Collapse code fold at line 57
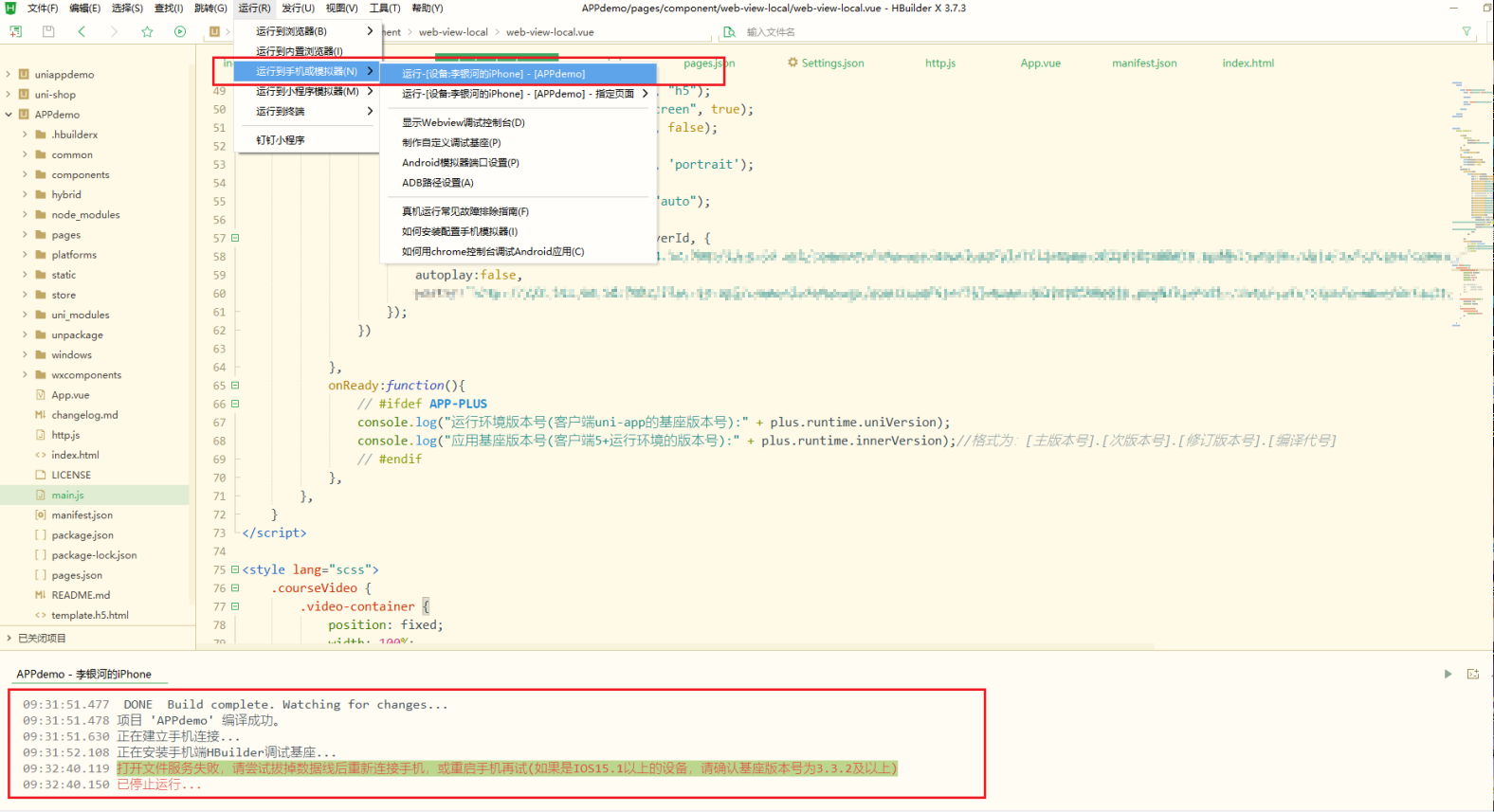Screen dimensions: 1494x812 pos(235,238)
